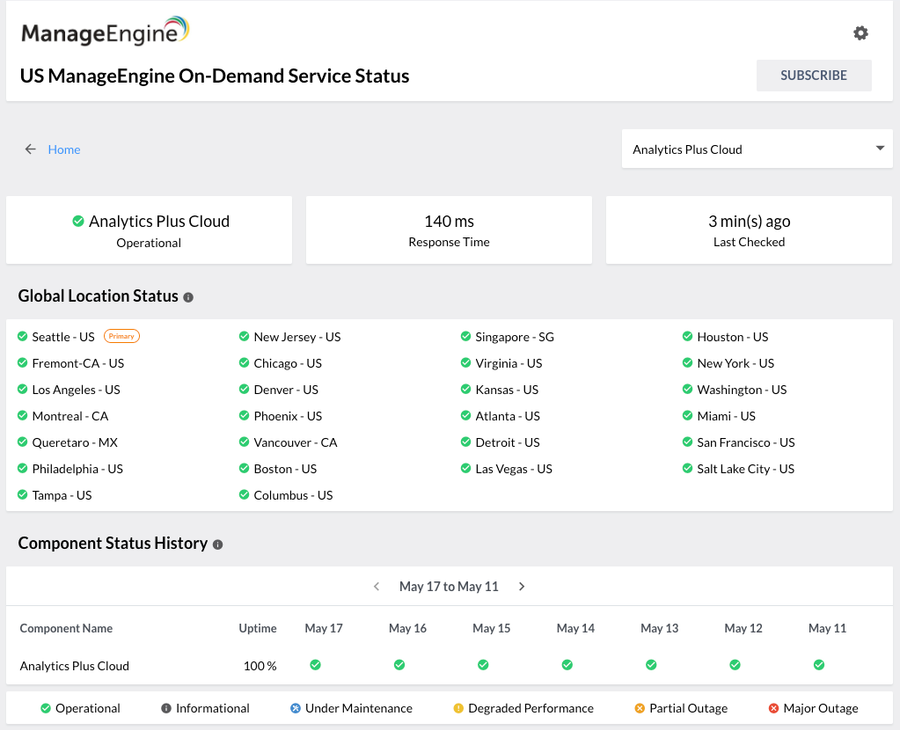Viewport: 900px width, 730px height.
Task: Click the Degraded Performance legend icon
Action: coord(459,708)
